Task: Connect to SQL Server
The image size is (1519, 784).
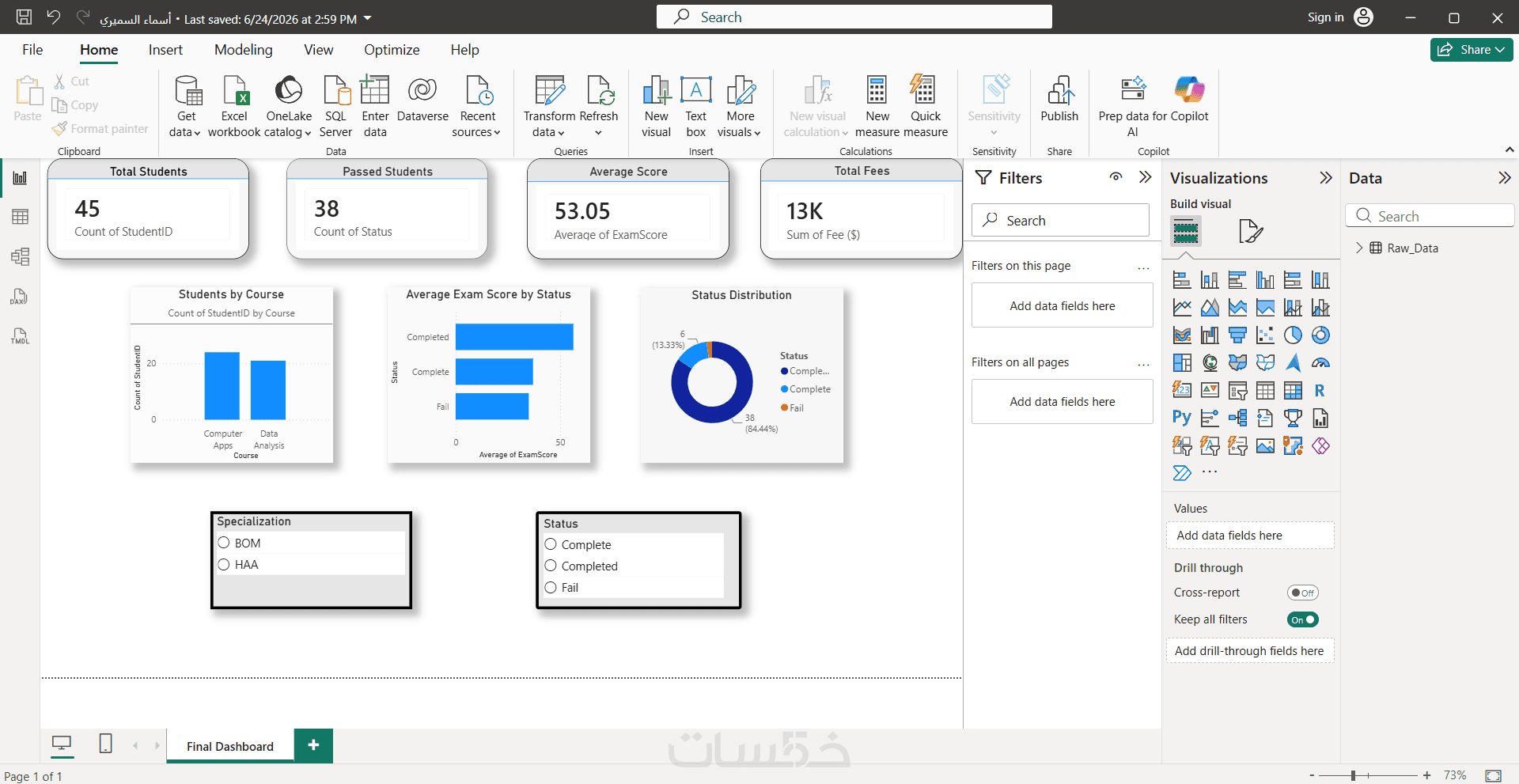Action: 335,106
